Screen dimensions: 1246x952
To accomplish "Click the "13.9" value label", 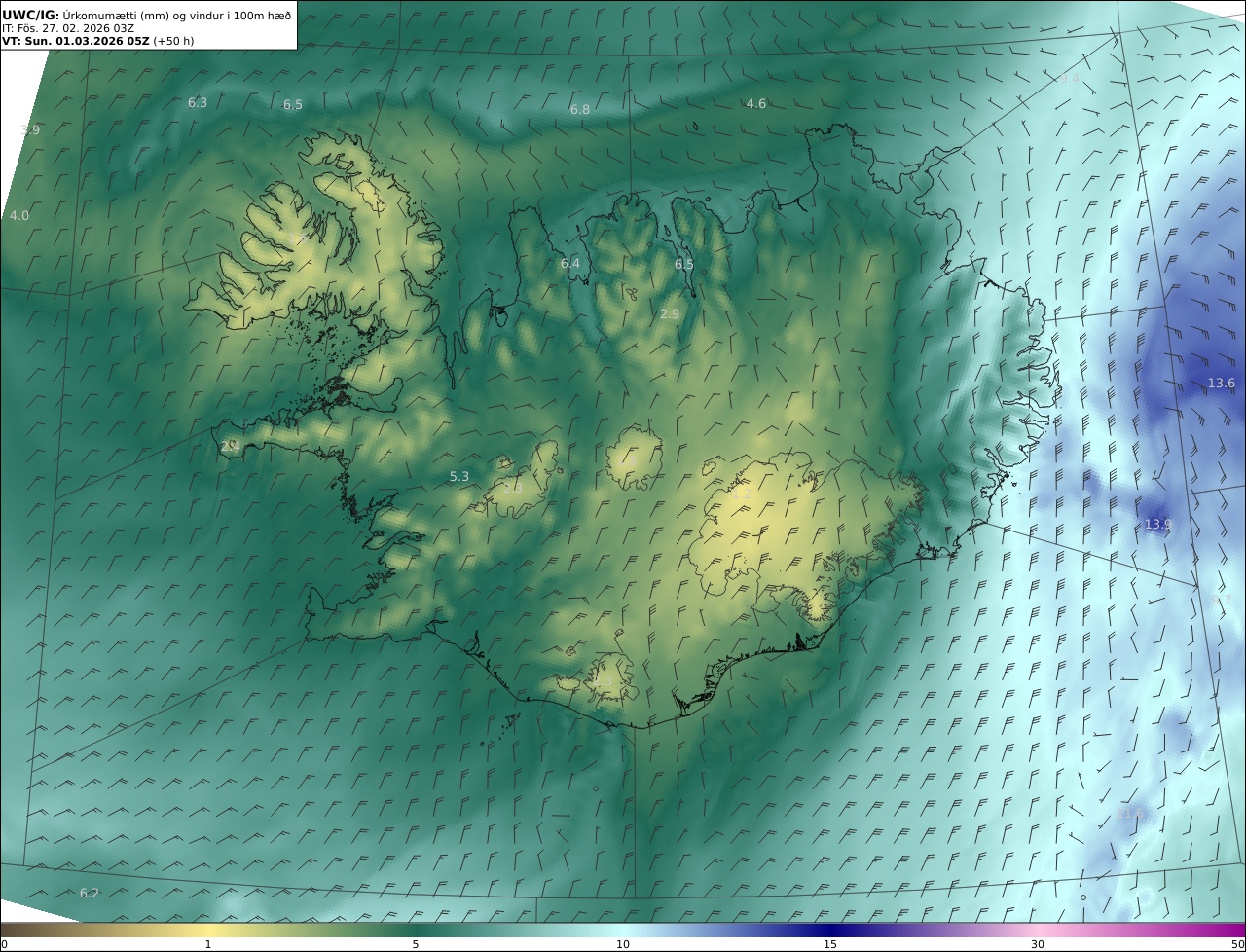I will coord(1157,524).
